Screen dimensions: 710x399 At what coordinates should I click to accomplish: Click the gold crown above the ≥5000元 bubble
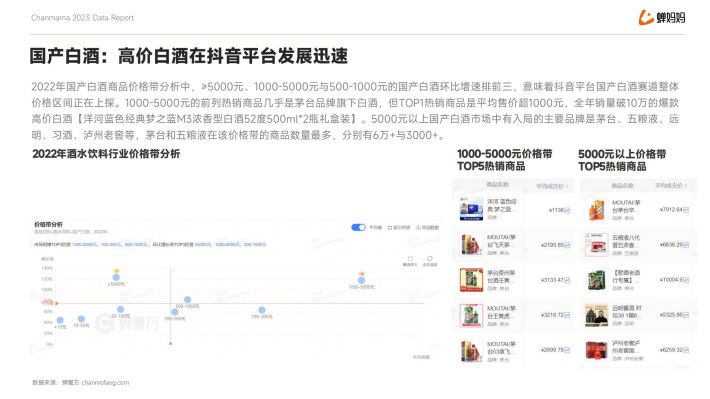tap(116, 270)
